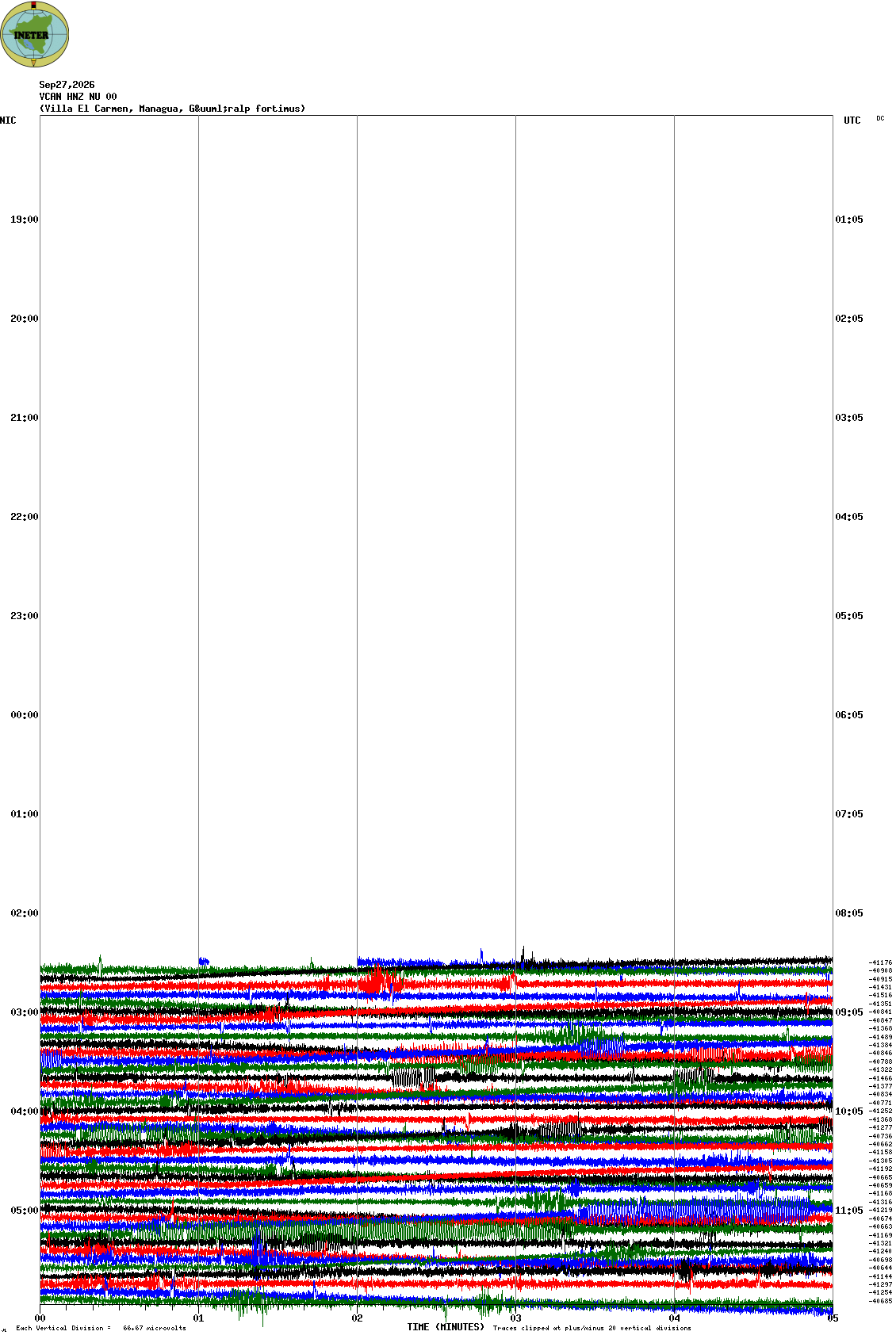Viewport: 896px width, 1339px height.
Task: Click the 22:00 local time marker
Action: pos(25,517)
